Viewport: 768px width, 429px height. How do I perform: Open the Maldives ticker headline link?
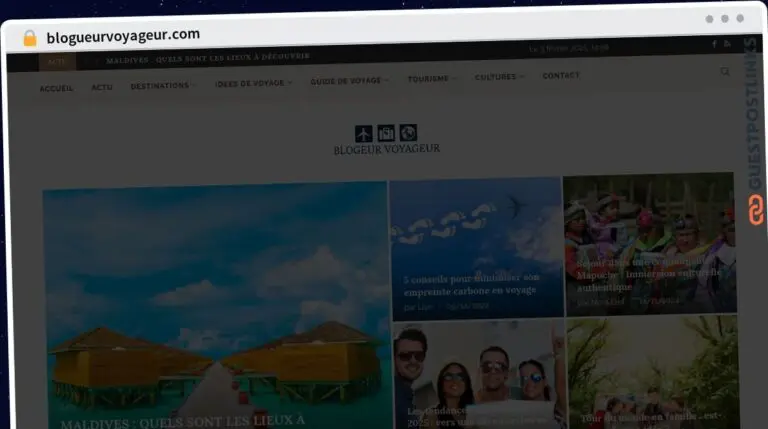click(x=208, y=58)
